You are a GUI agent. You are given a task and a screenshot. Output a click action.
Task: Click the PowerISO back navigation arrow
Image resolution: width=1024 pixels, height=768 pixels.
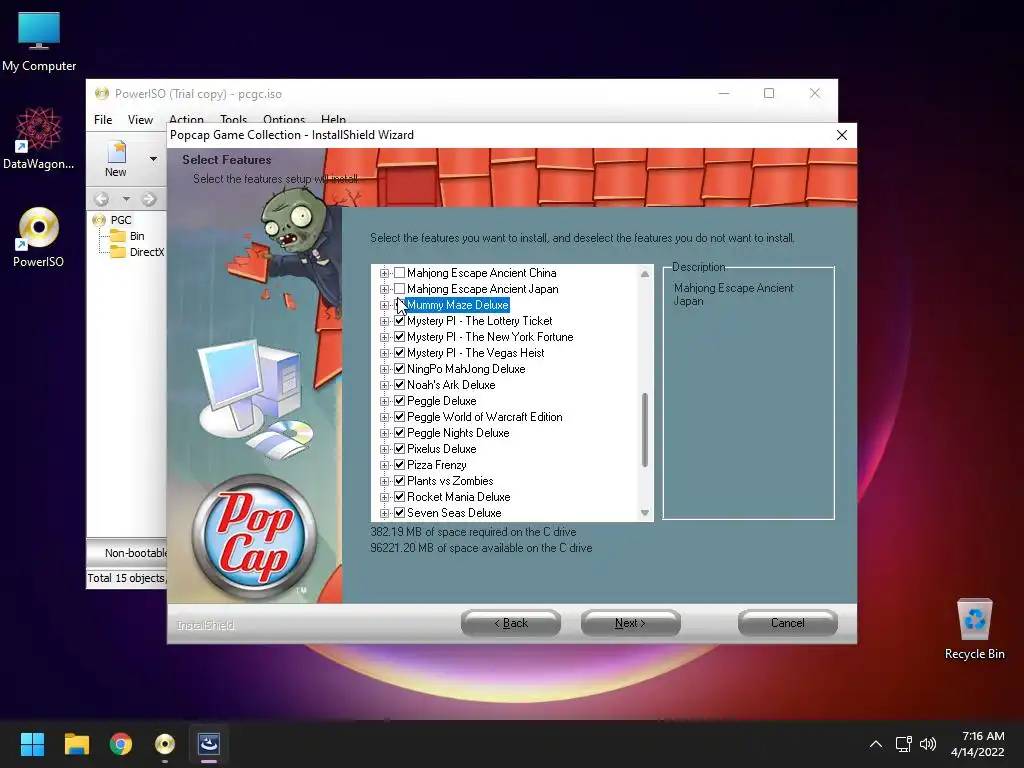[x=101, y=199]
